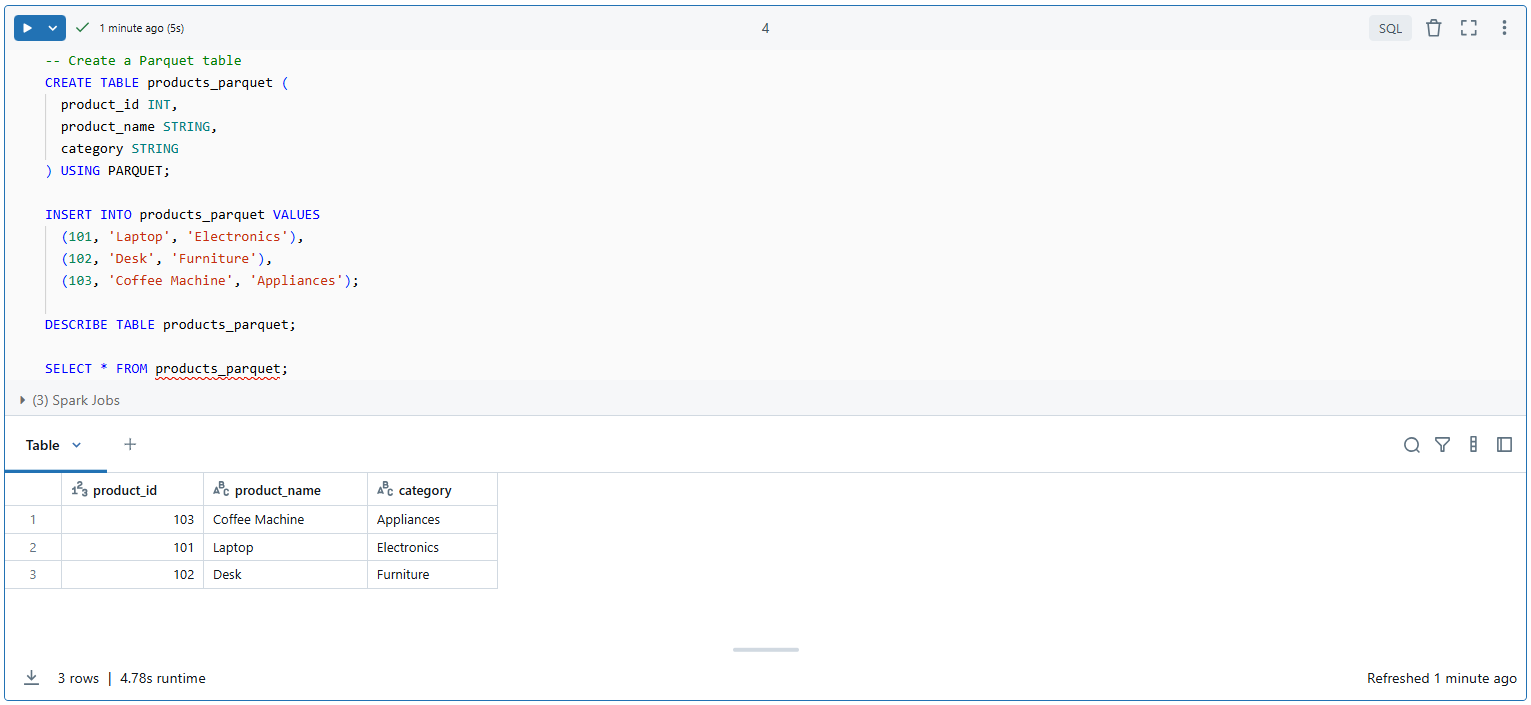1531x705 pixels.
Task: Select the Table results tab
Action: 43,445
